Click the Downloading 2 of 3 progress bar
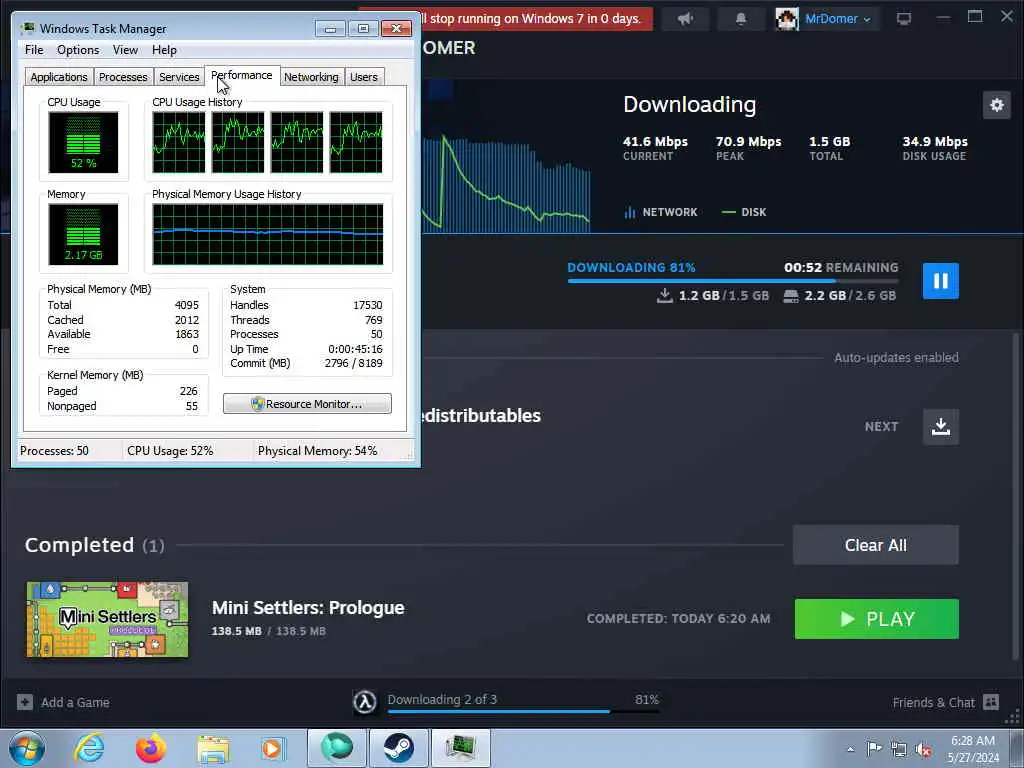This screenshot has width=1024, height=768. pos(523,711)
